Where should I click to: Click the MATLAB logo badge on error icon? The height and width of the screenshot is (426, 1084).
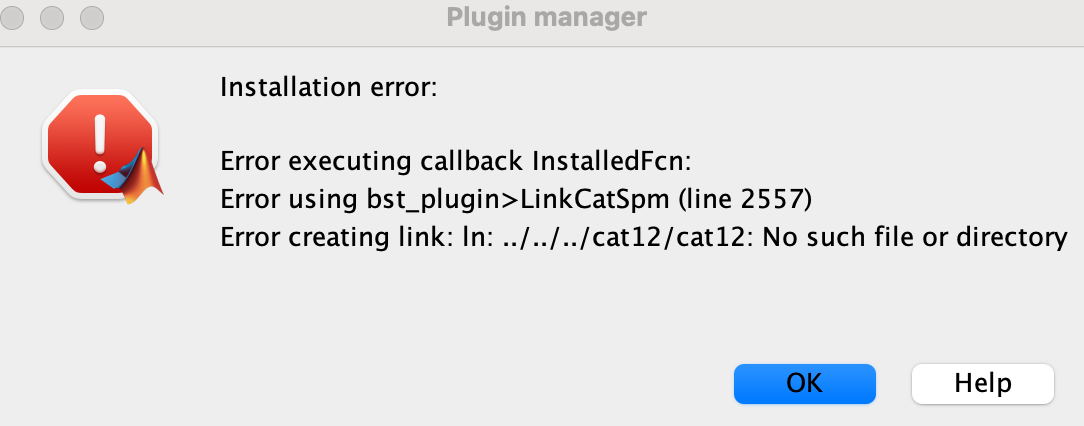pos(134,175)
